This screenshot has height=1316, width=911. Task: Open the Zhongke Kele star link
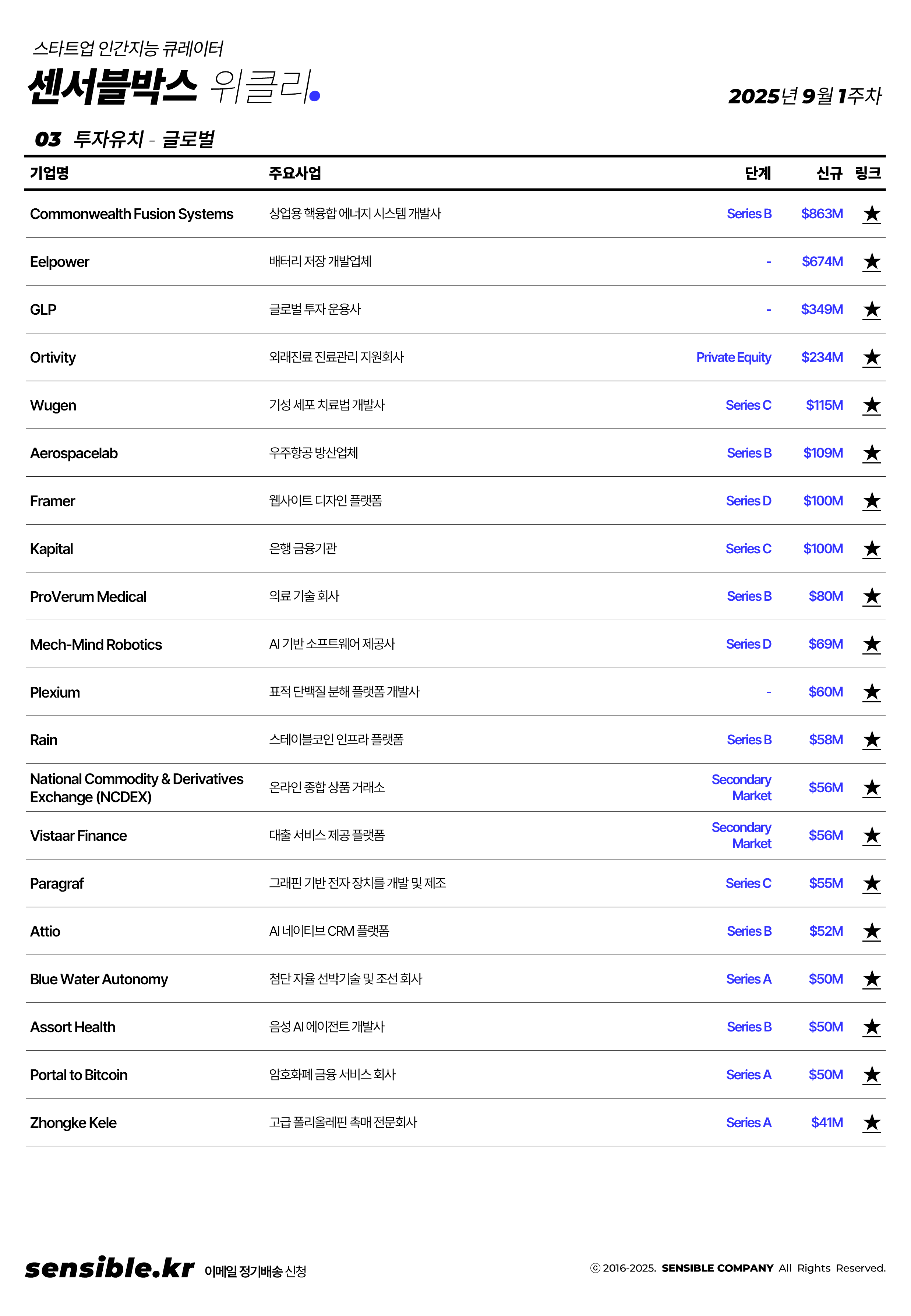(x=871, y=1123)
